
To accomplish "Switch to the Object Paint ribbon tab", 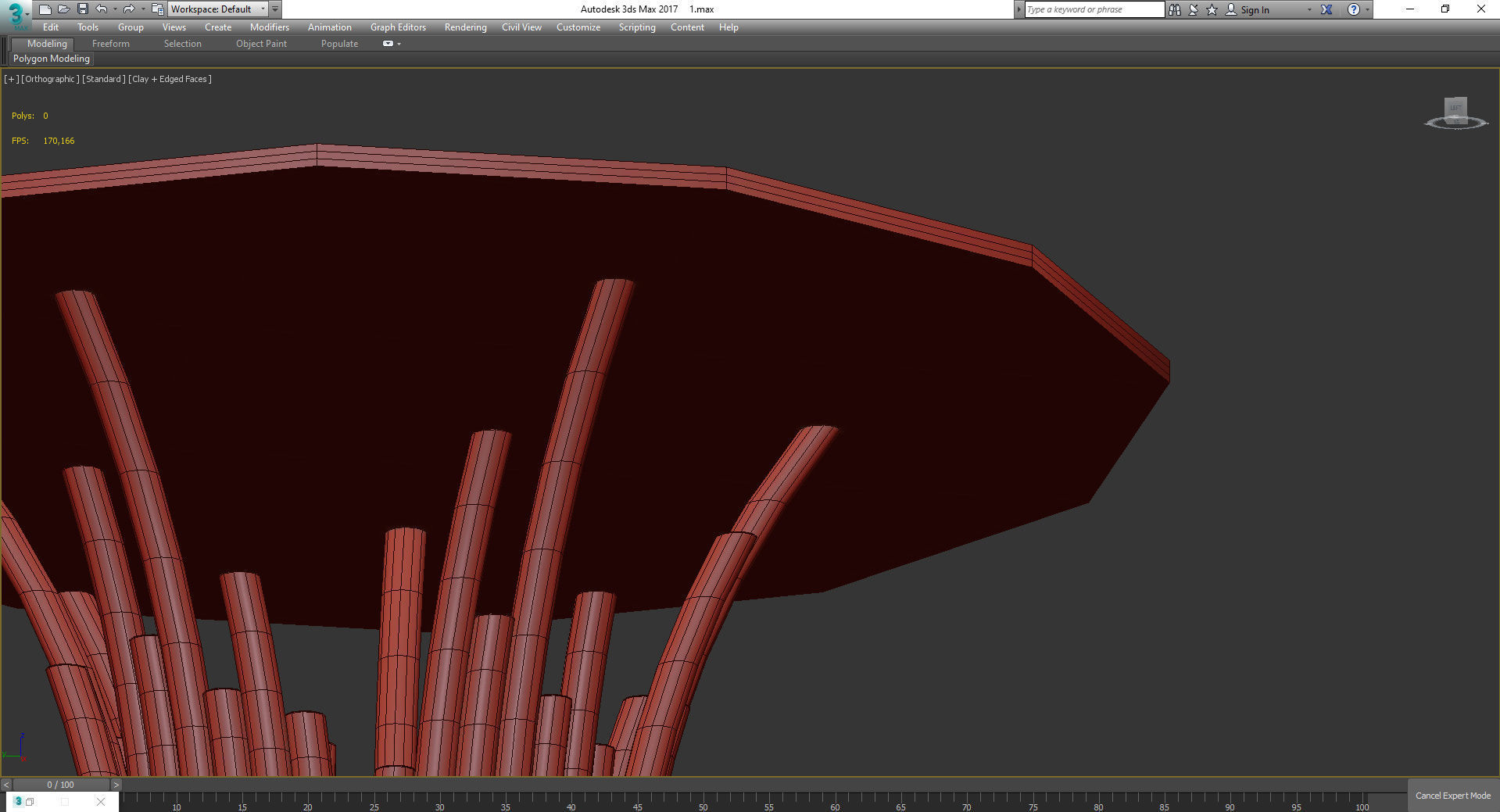I will pos(262,44).
